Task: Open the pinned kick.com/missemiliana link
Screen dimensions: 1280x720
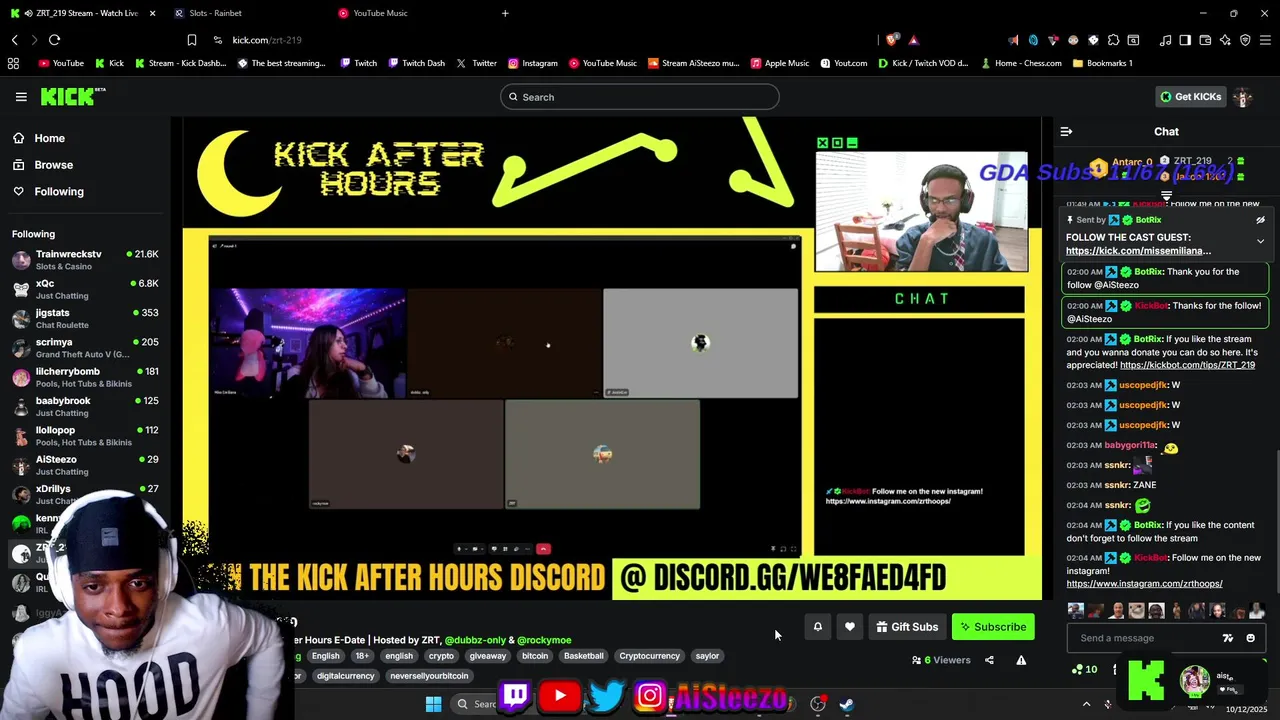Action: (1138, 251)
